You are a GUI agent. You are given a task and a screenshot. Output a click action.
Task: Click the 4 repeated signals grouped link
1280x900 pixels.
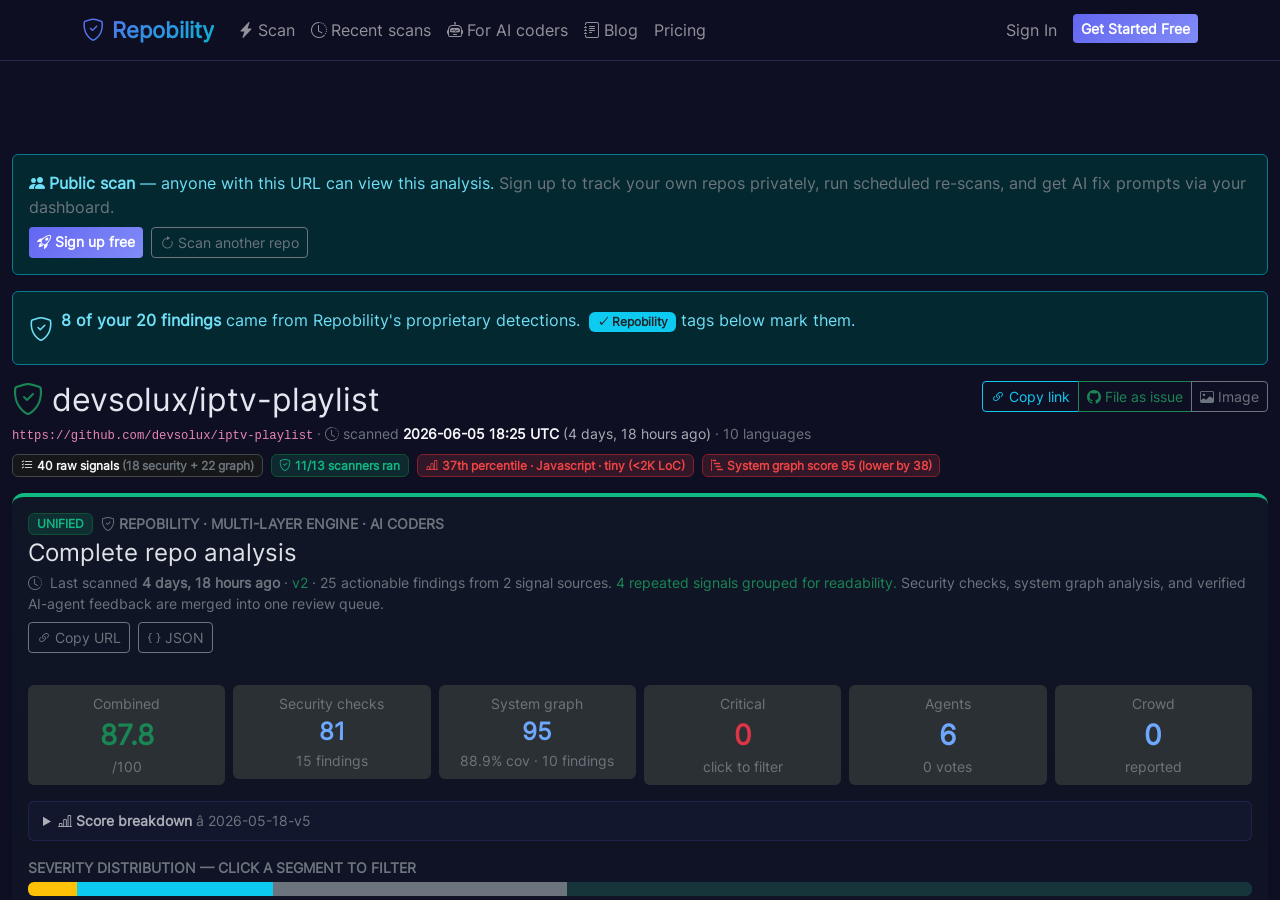tap(755, 583)
